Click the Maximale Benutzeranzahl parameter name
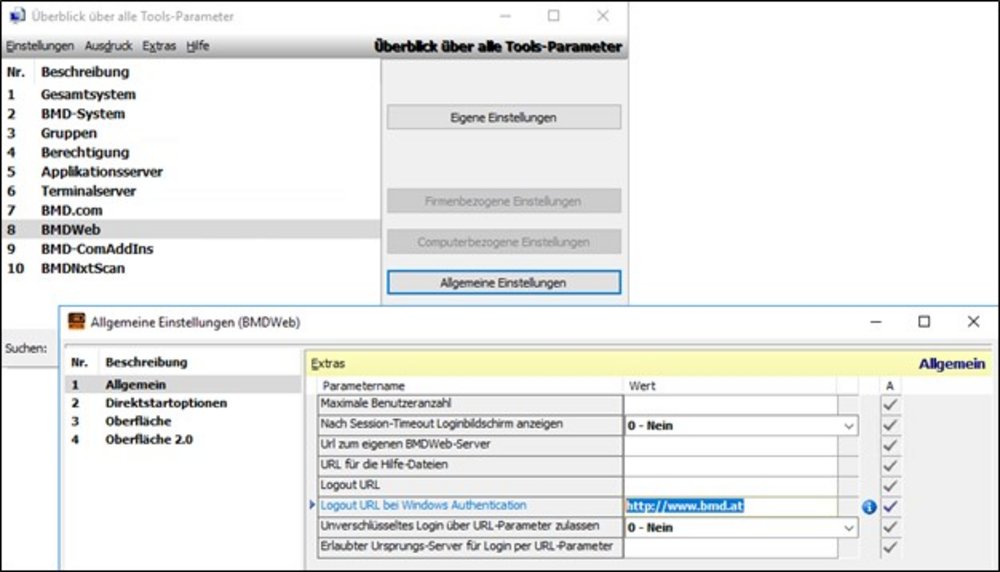 click(x=385, y=403)
